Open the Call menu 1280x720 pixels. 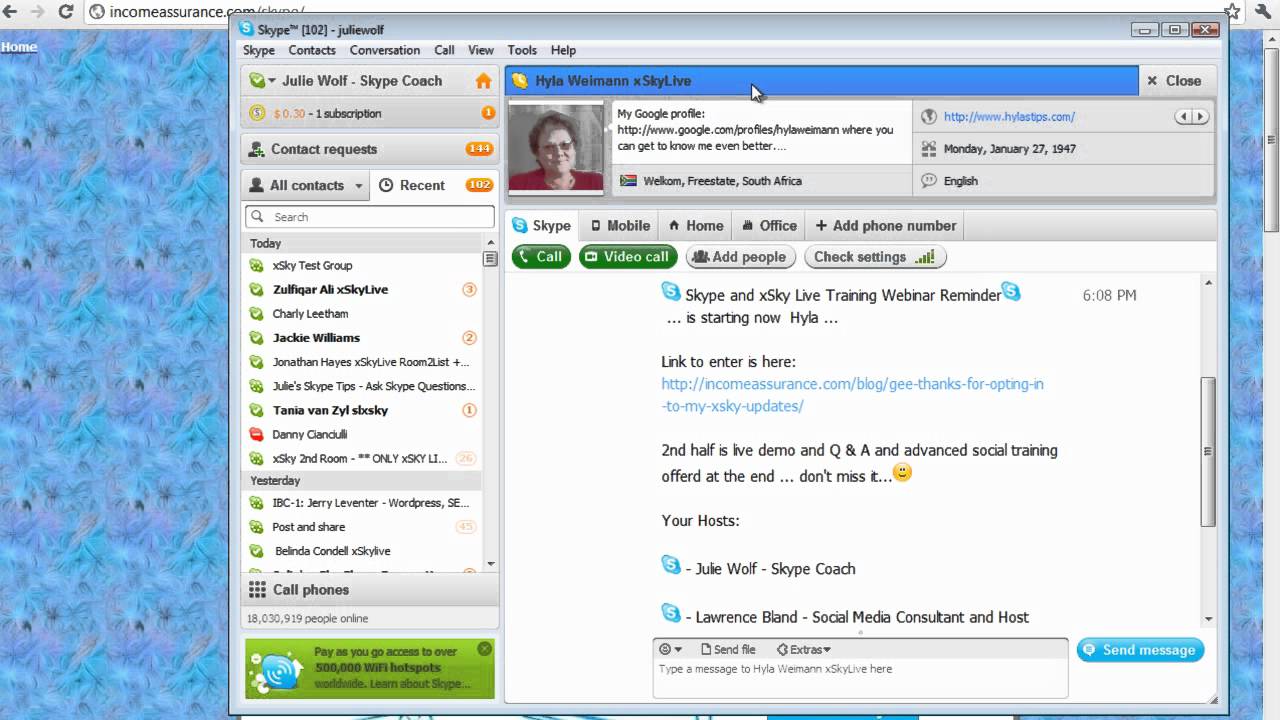tap(444, 50)
